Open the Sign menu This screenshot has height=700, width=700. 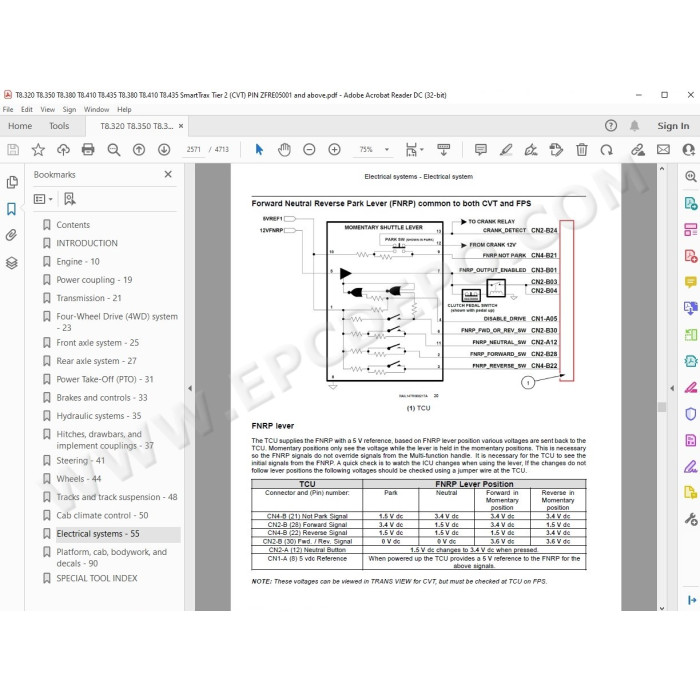69,109
